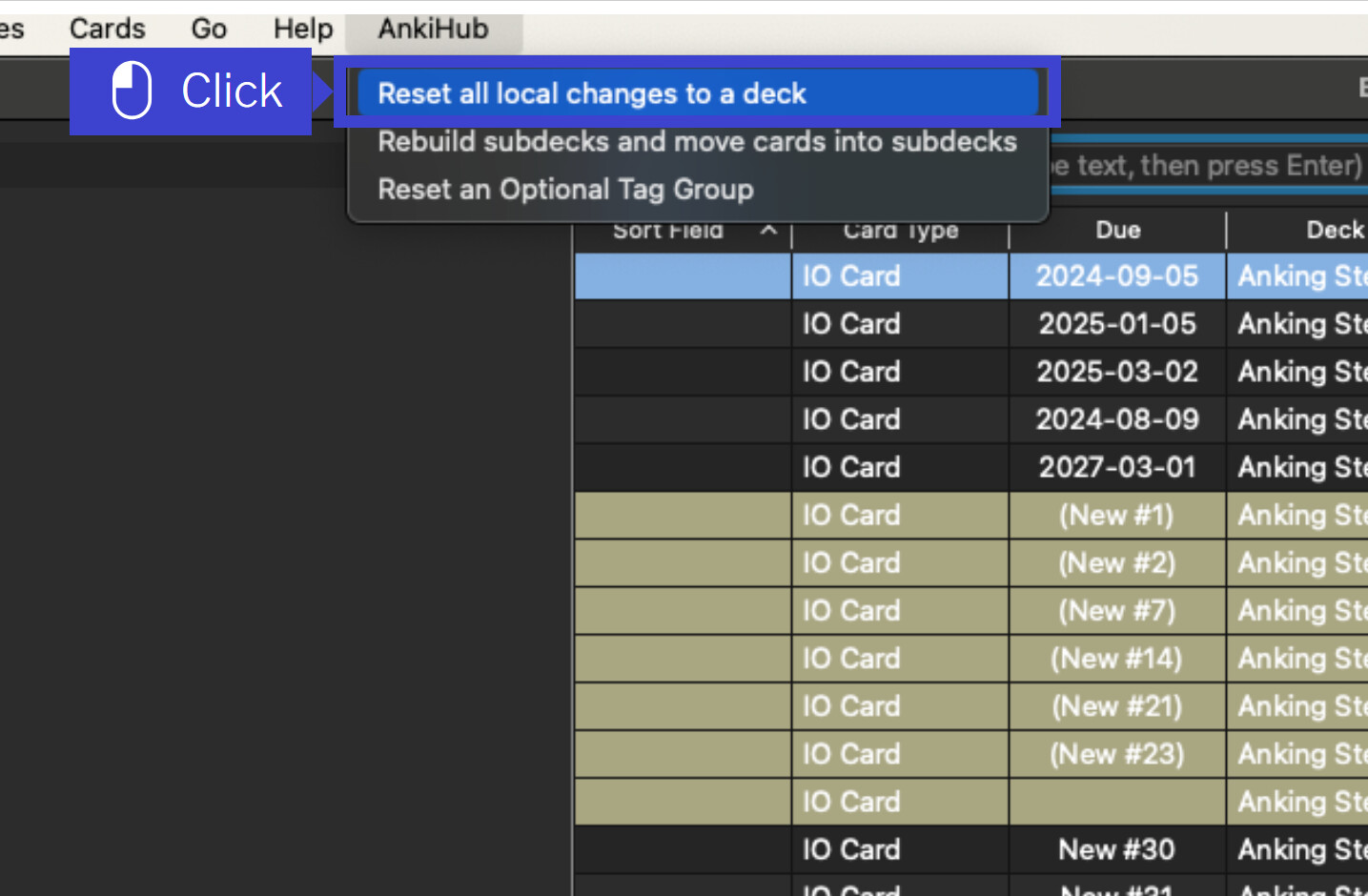Select the suspended card row (New #1)

[x=1116, y=516]
